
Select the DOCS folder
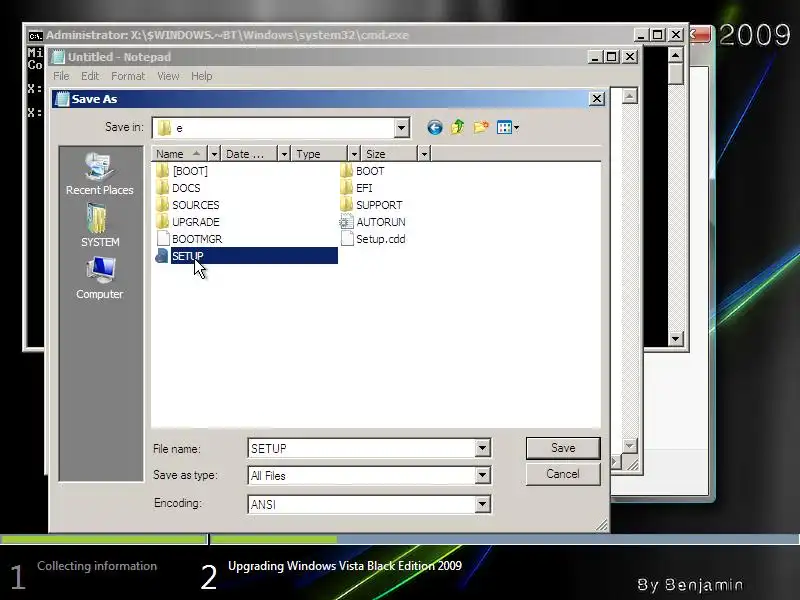tap(178, 188)
